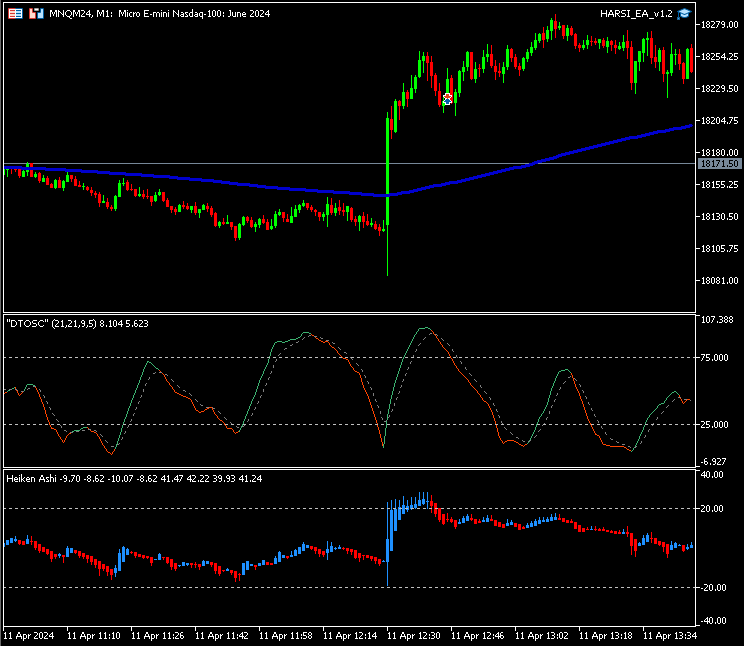The height and width of the screenshot is (646, 744).
Task: Click the 18180.00 price scale label
Action: click(719, 152)
